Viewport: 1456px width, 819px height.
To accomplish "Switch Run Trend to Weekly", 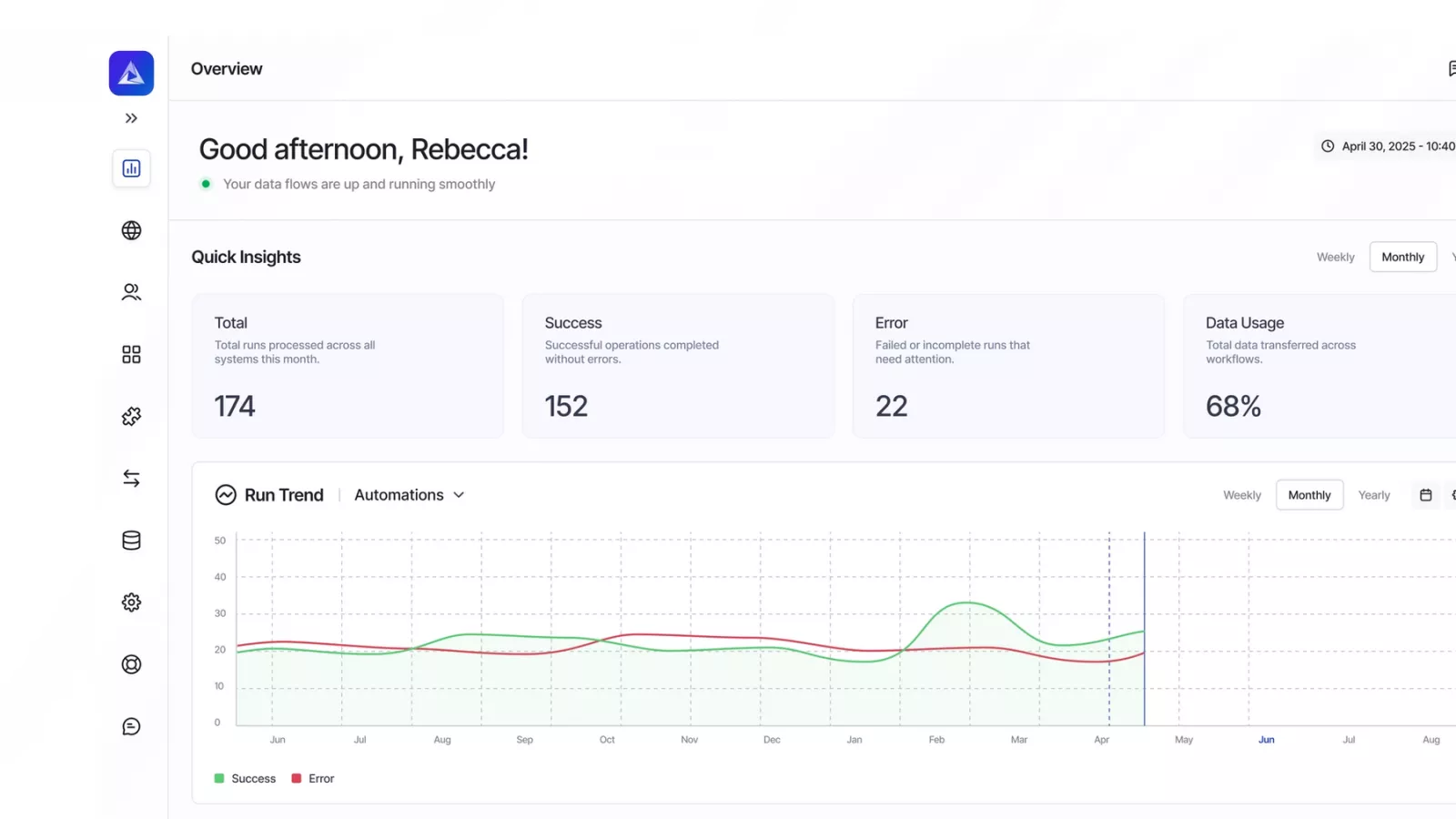I will coord(1241,495).
